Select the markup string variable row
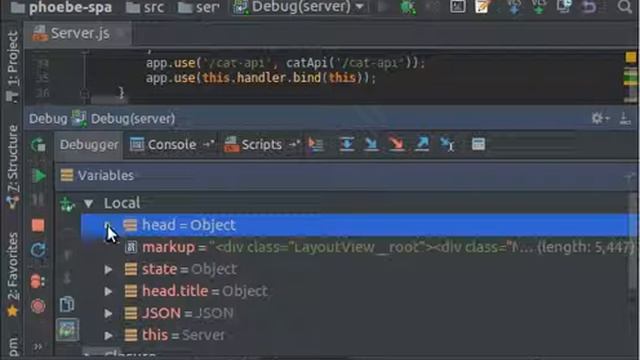Image resolution: width=640 pixels, height=360 pixels. click(359, 247)
